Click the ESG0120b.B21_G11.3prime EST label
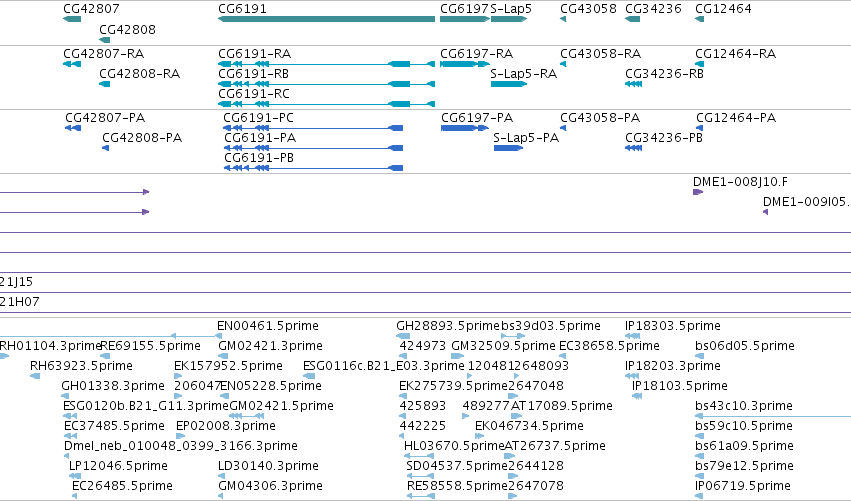The height and width of the screenshot is (501, 851). point(146,406)
